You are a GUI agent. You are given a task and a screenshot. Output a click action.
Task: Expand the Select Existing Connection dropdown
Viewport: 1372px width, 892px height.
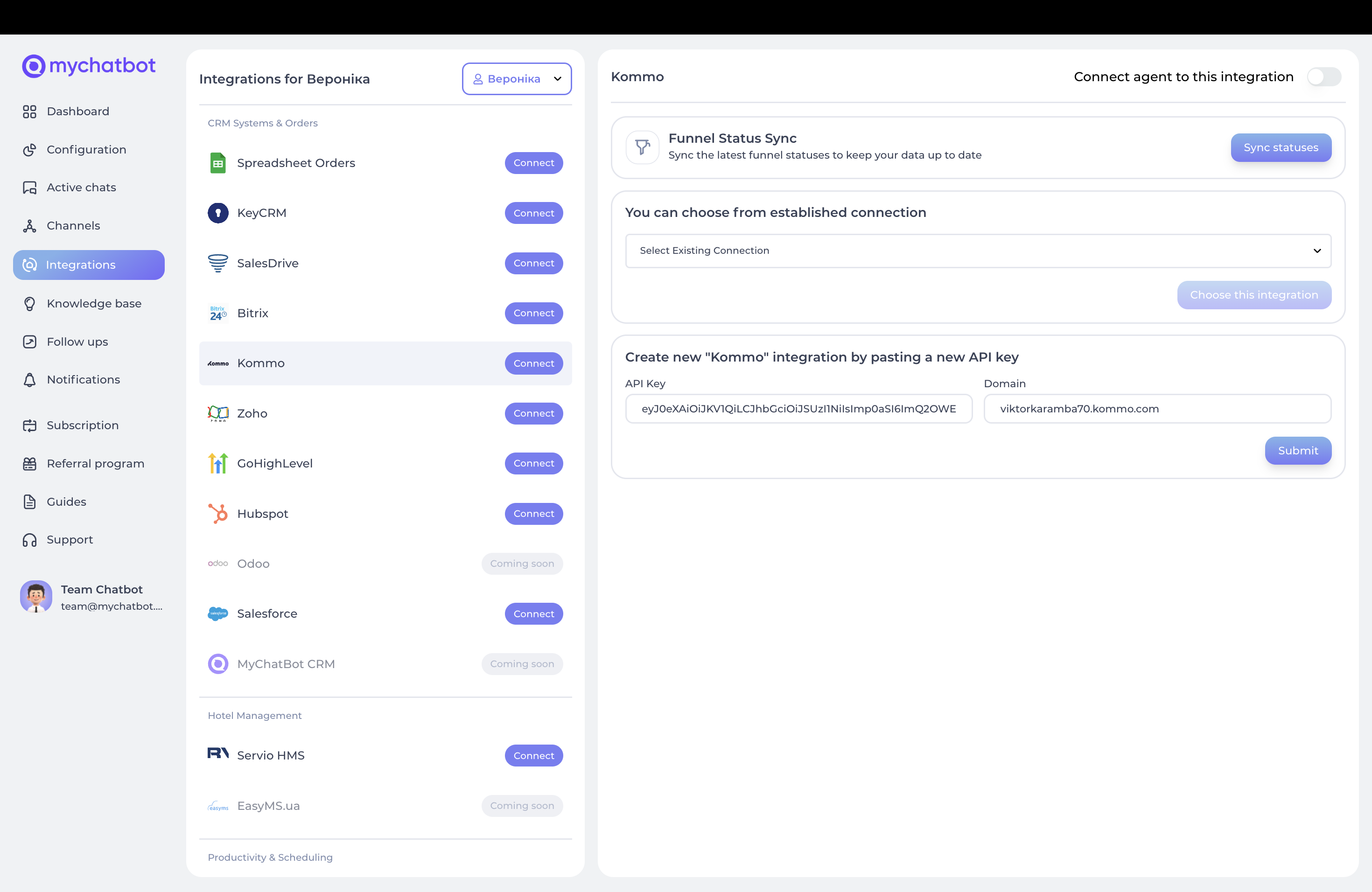coord(978,251)
